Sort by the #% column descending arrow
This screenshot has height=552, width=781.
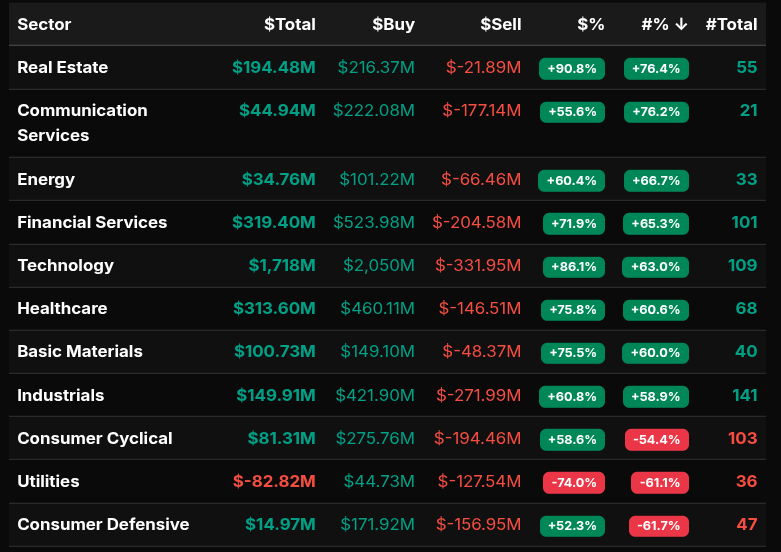pyautogui.click(x=681, y=24)
